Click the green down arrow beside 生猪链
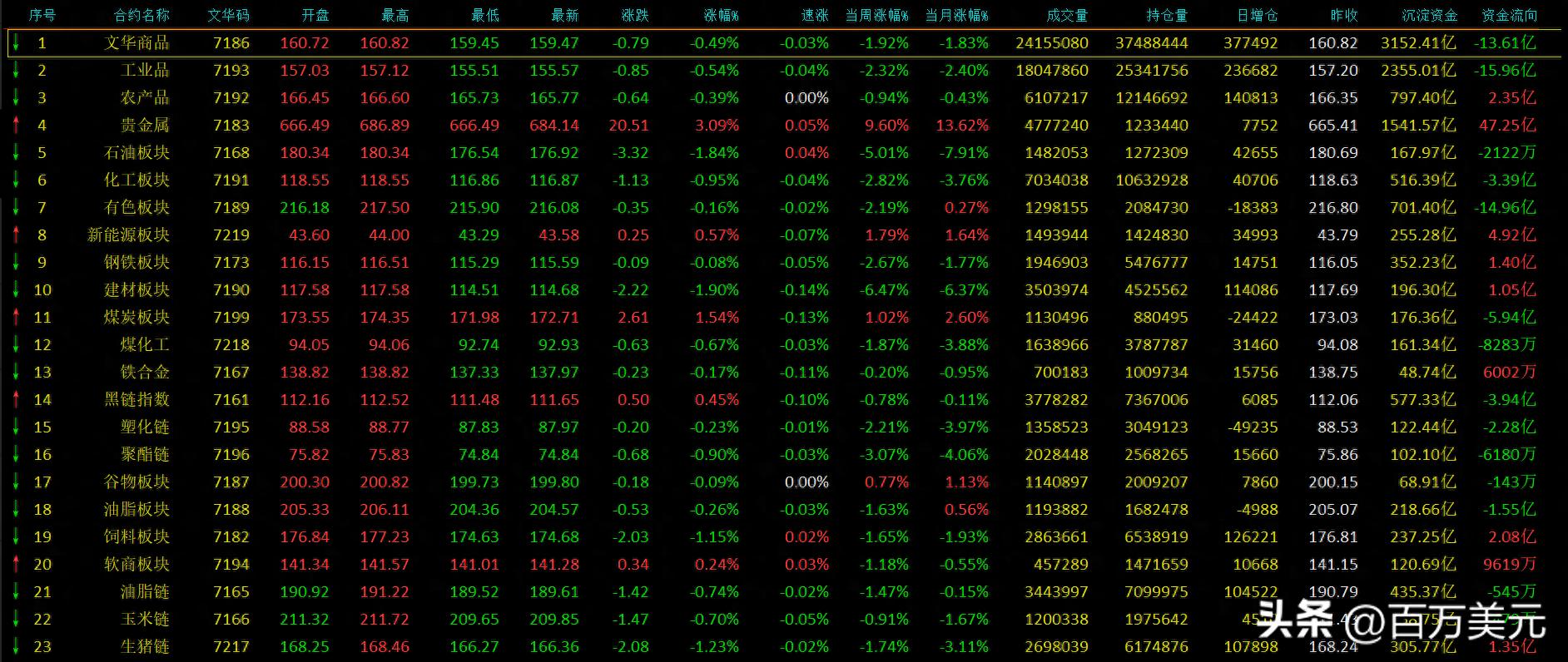This screenshot has height=662, width=1568. [16, 647]
